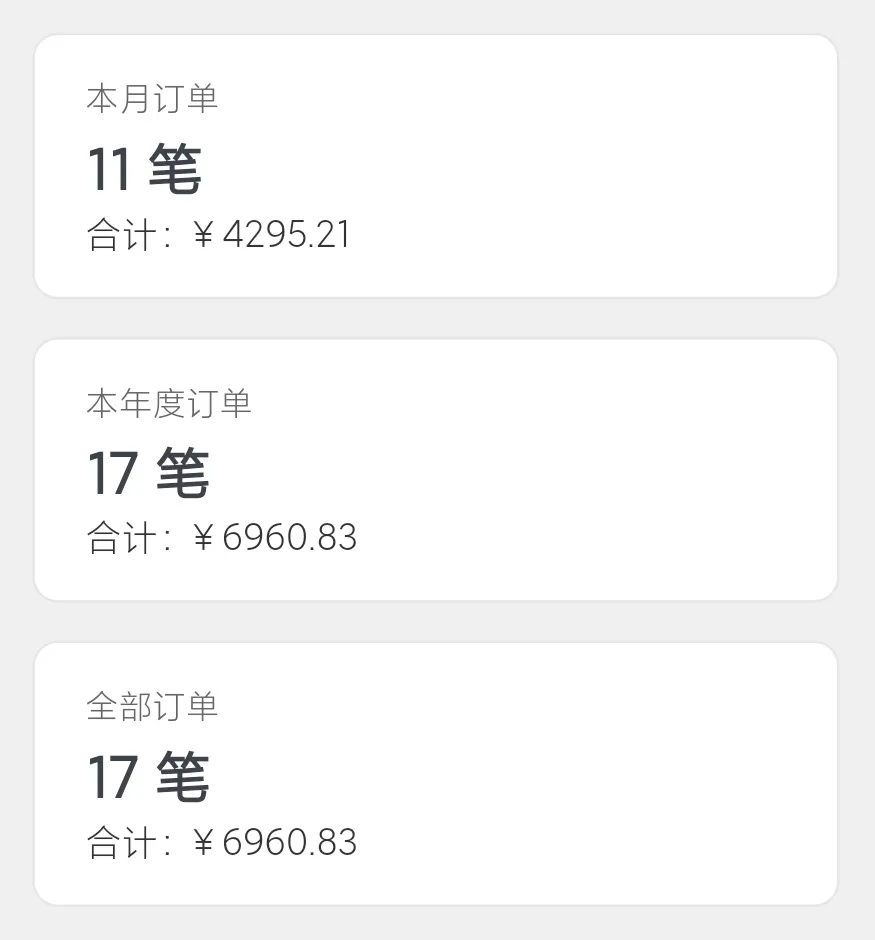Select 6960.83 amount under 本年度订单
Screen dimensions: 875x940
pos(289,538)
